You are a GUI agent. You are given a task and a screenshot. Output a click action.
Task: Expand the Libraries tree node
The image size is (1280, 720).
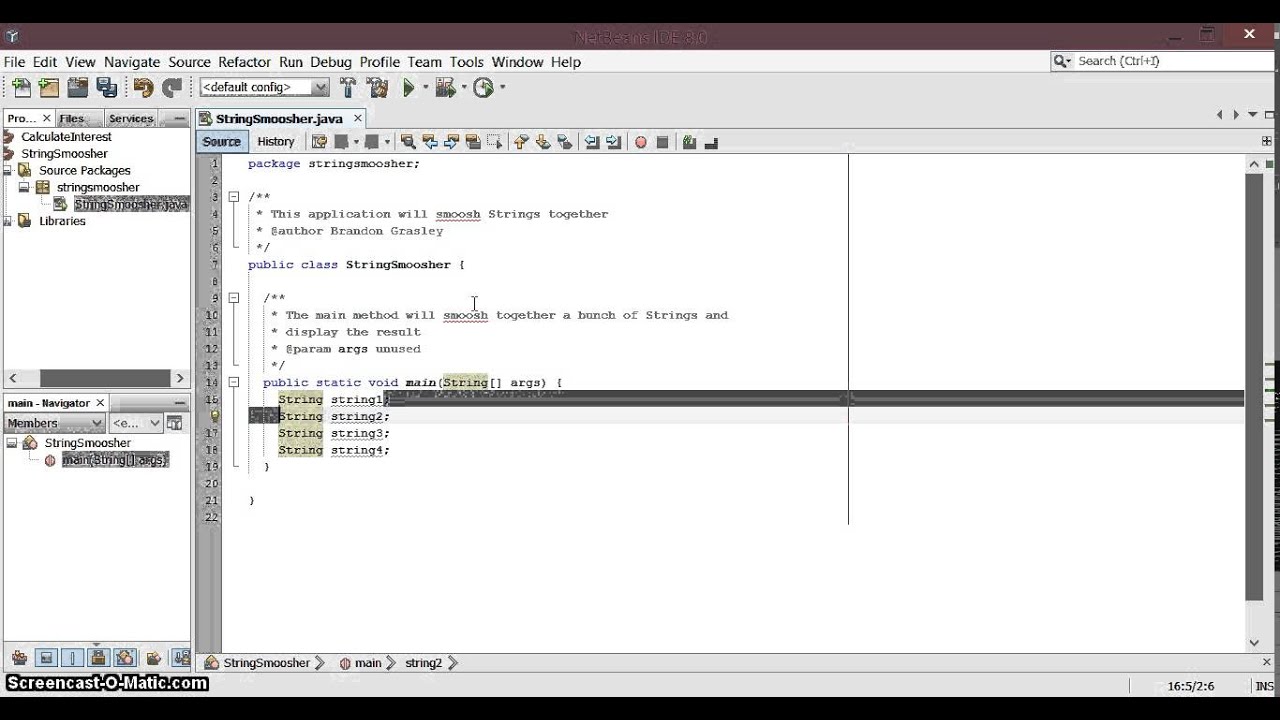10,221
